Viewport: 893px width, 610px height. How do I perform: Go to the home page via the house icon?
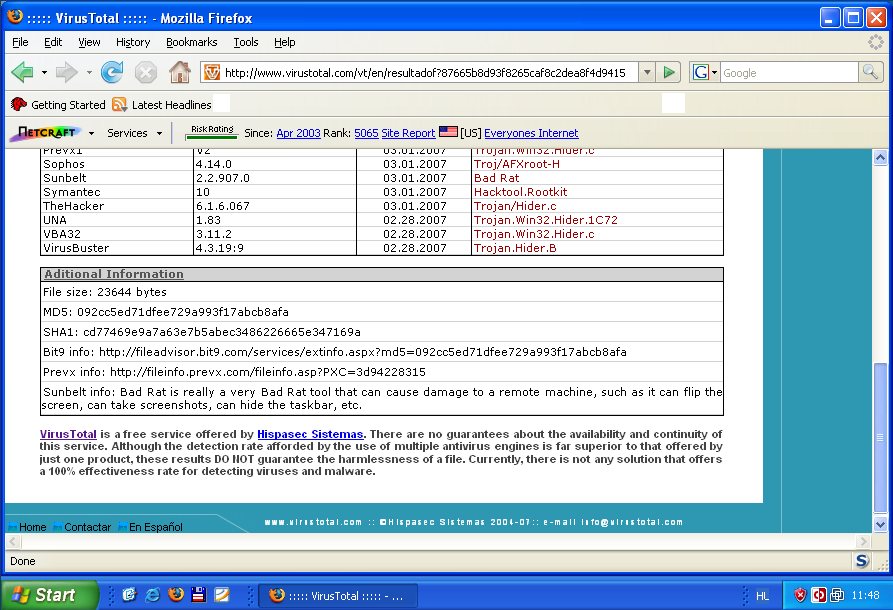pos(180,72)
